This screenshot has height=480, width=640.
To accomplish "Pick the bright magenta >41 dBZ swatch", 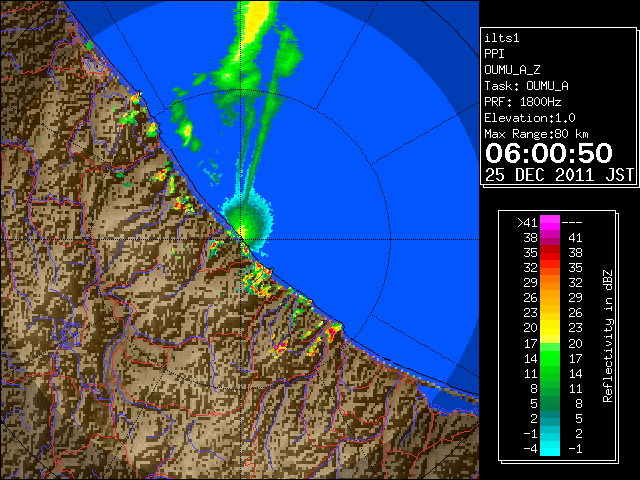I will pos(550,223).
